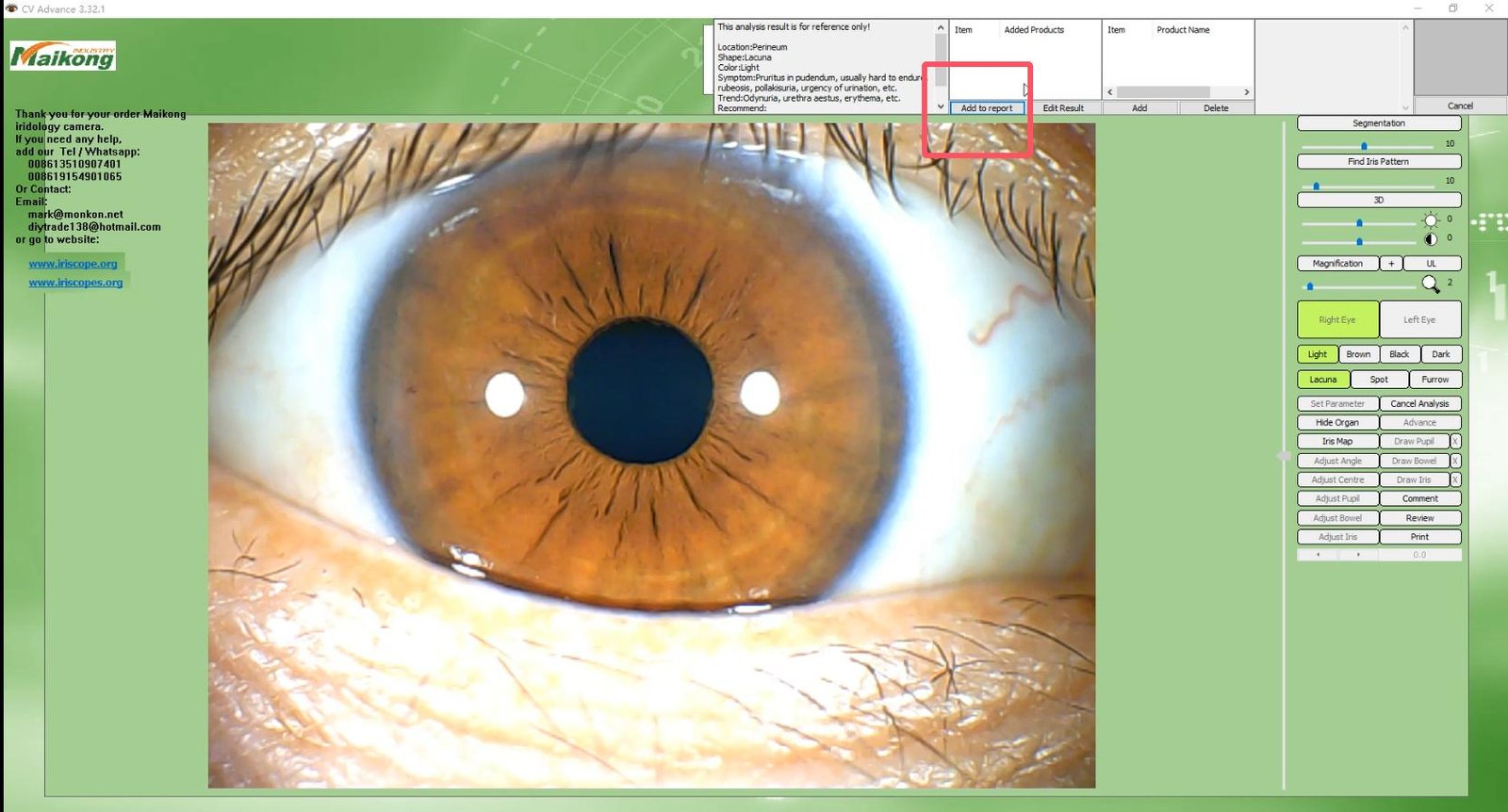Viewport: 1508px width, 812px height.
Task: Click the Add to report button
Action: coord(987,108)
